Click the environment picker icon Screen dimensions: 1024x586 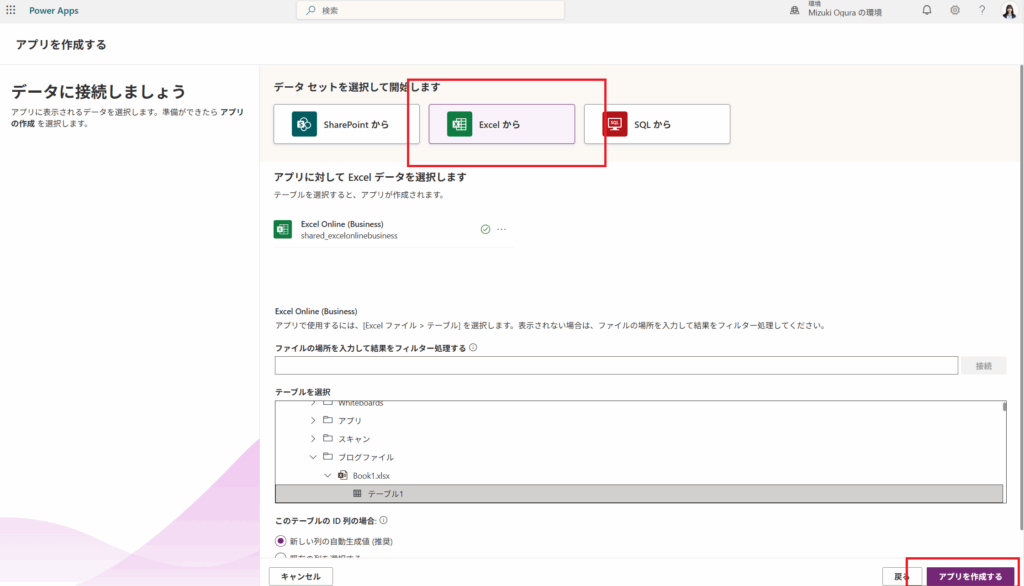(x=795, y=10)
